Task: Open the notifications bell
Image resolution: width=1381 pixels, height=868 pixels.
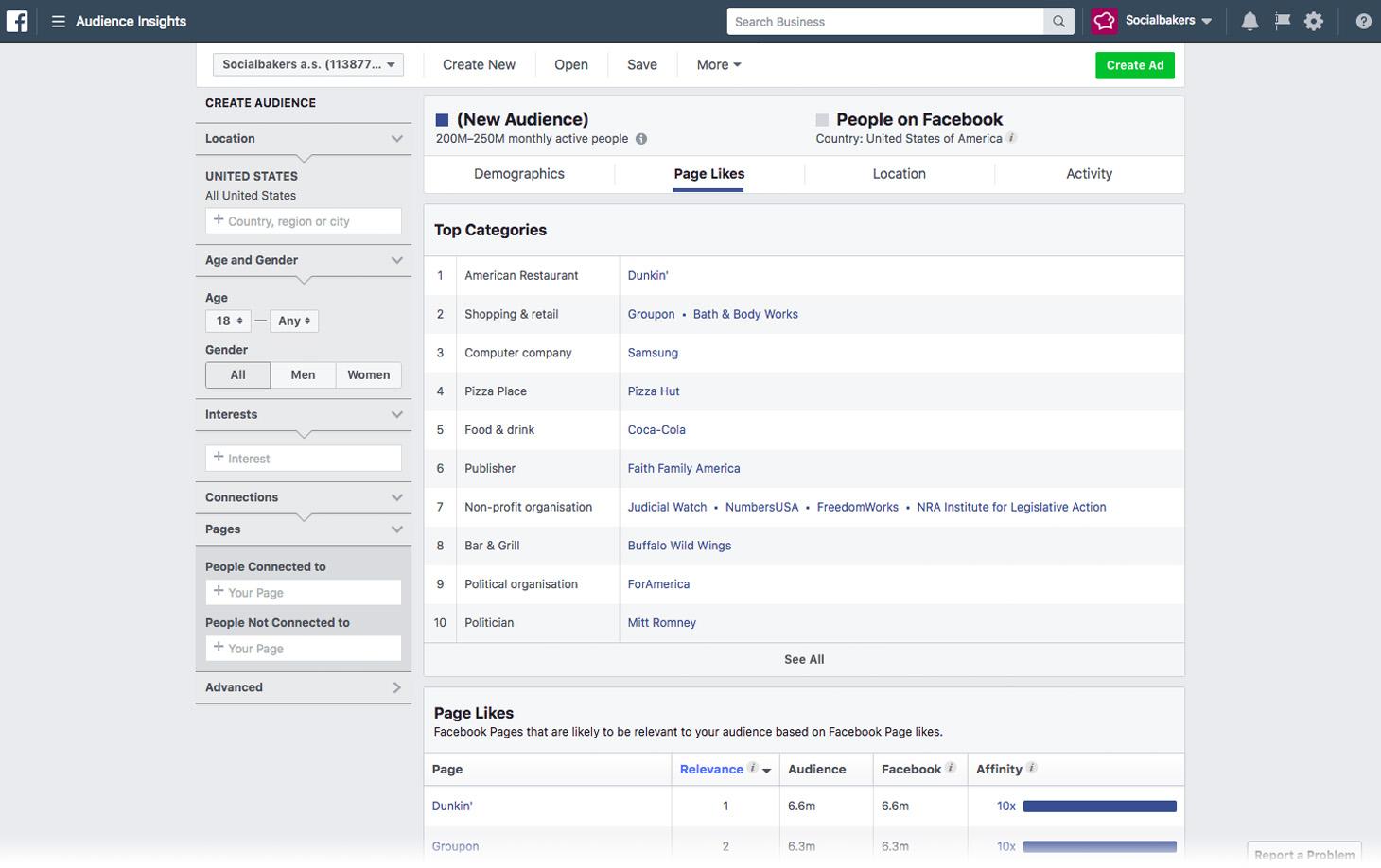Action: [1250, 21]
